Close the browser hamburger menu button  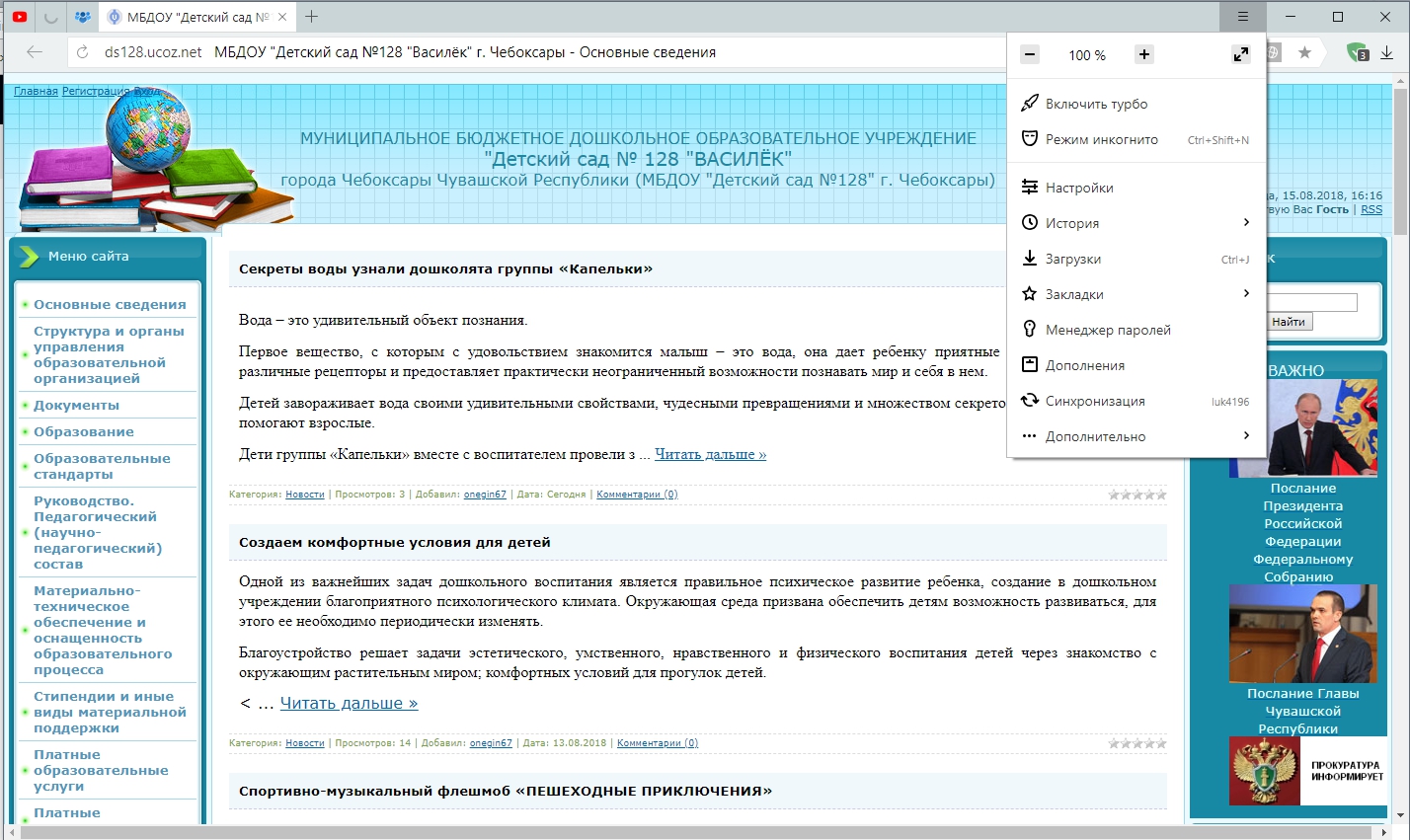pos(1243,17)
